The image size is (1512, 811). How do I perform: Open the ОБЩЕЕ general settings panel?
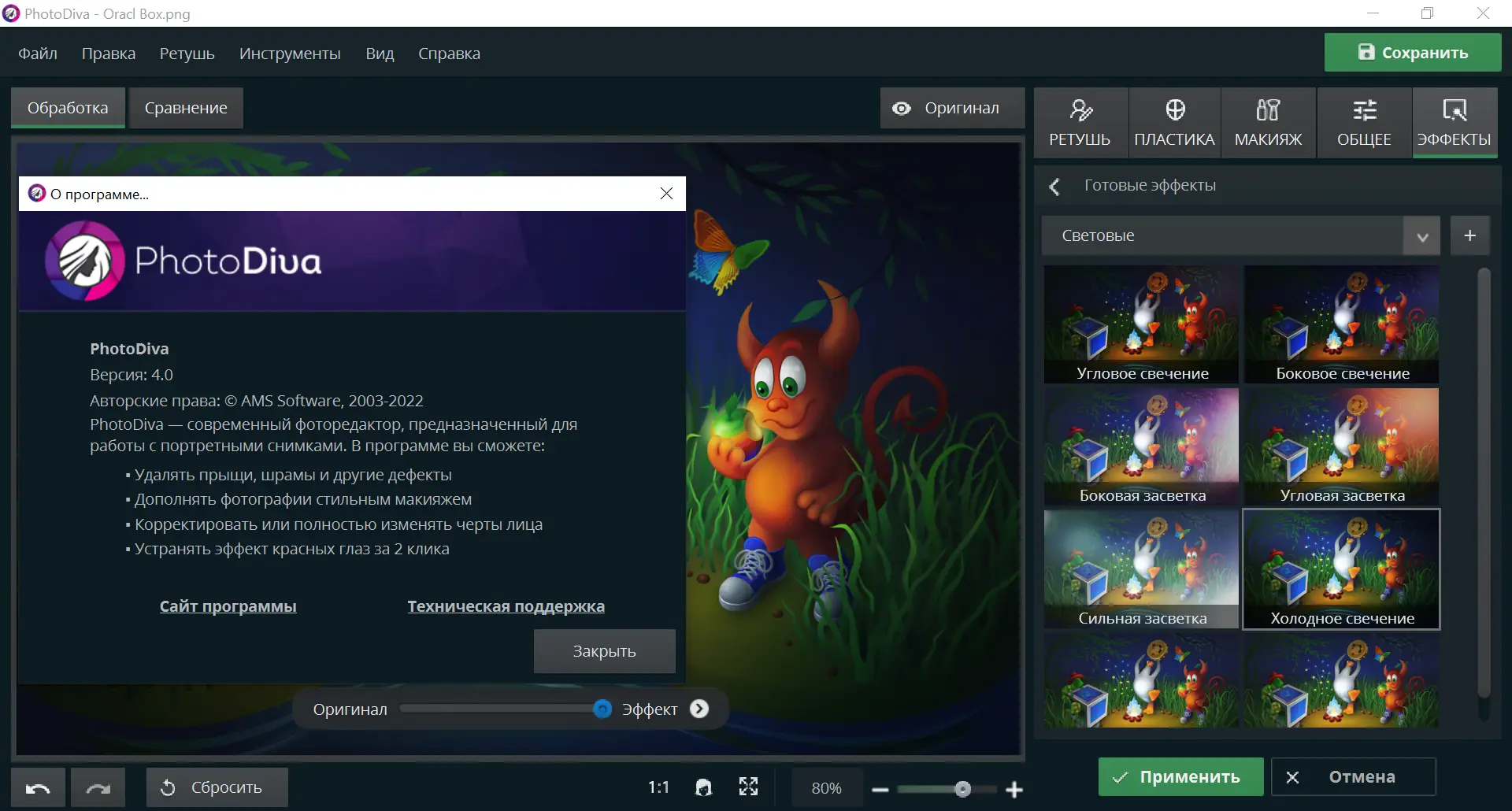1364,123
